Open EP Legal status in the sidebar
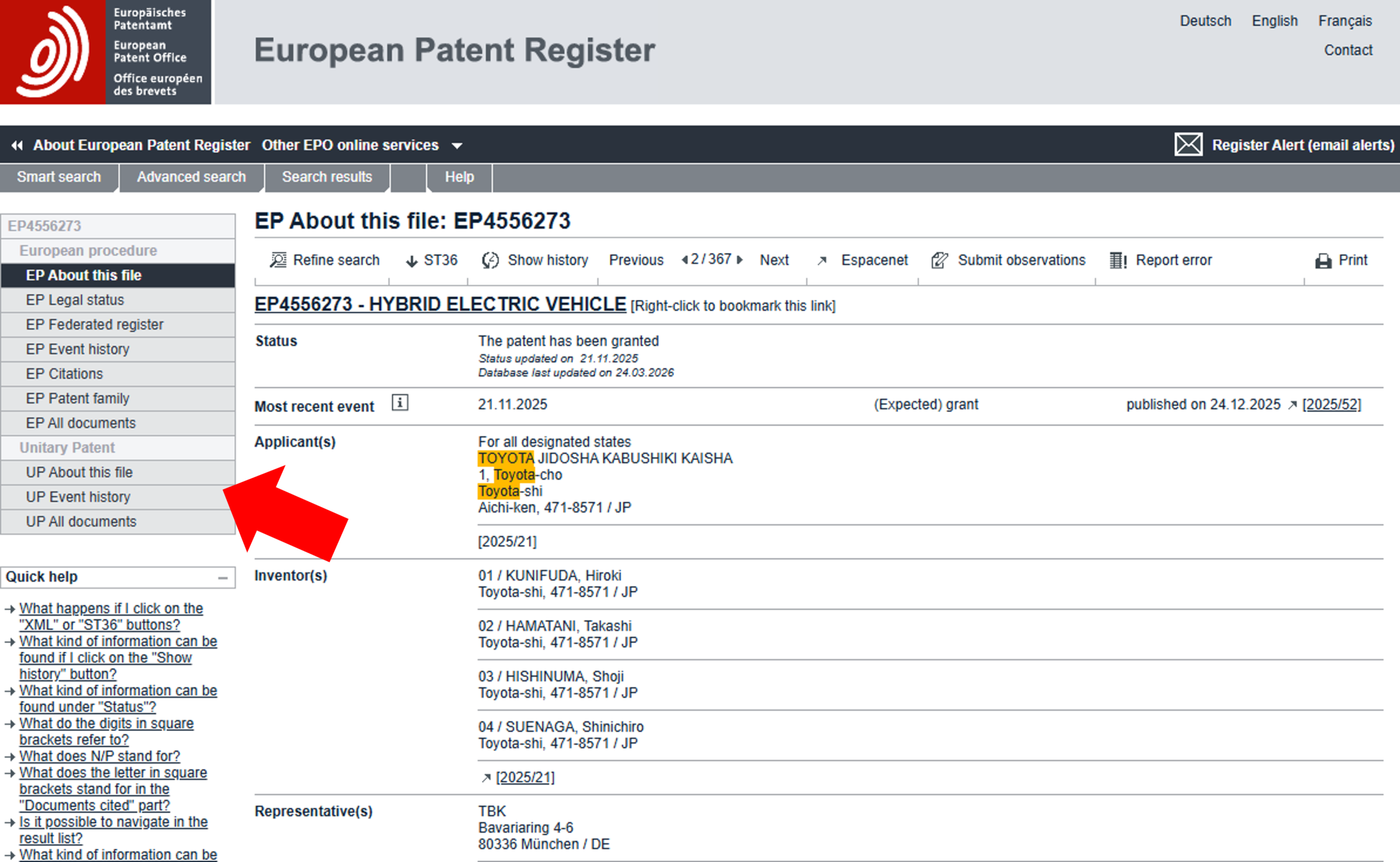 [75, 300]
